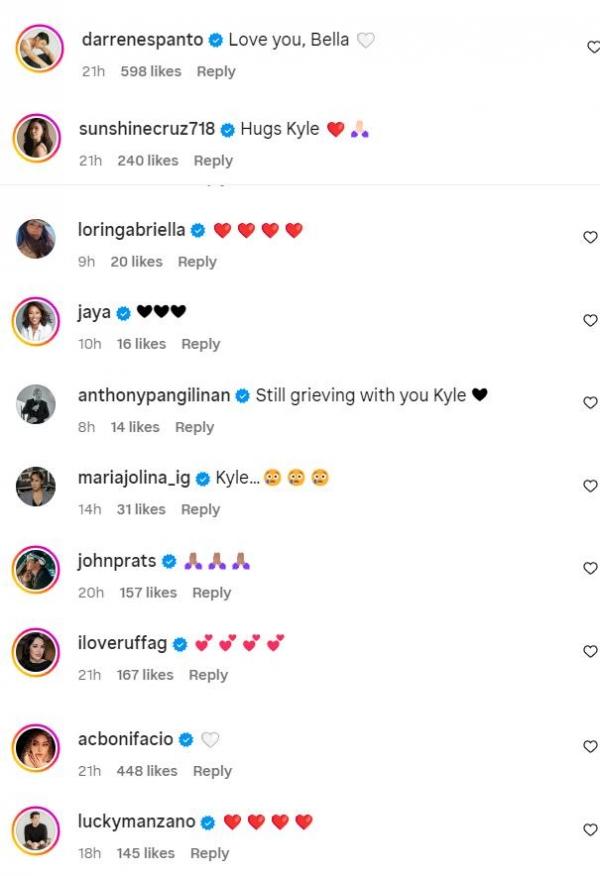Screen dimensions: 600x876
Task: View 598 likes on darrenespanto's comment
Action: pyautogui.click(x=150, y=71)
